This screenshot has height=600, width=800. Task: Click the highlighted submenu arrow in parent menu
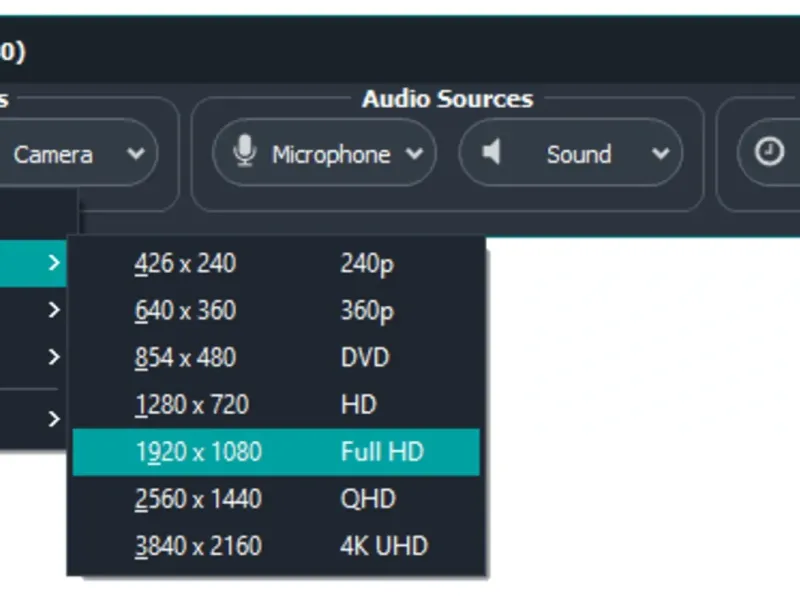[x=53, y=263]
